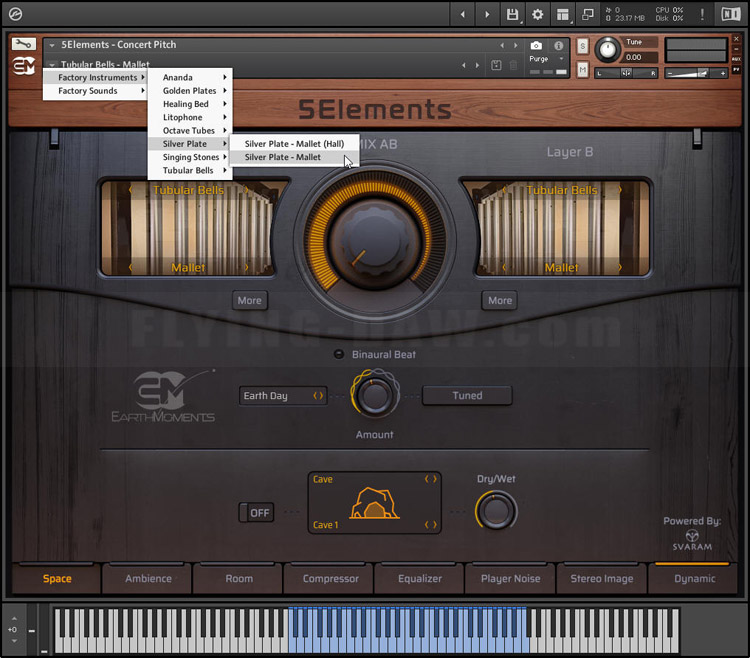Click the info icon in instrument header
This screenshot has width=750, height=658.
[x=558, y=45]
